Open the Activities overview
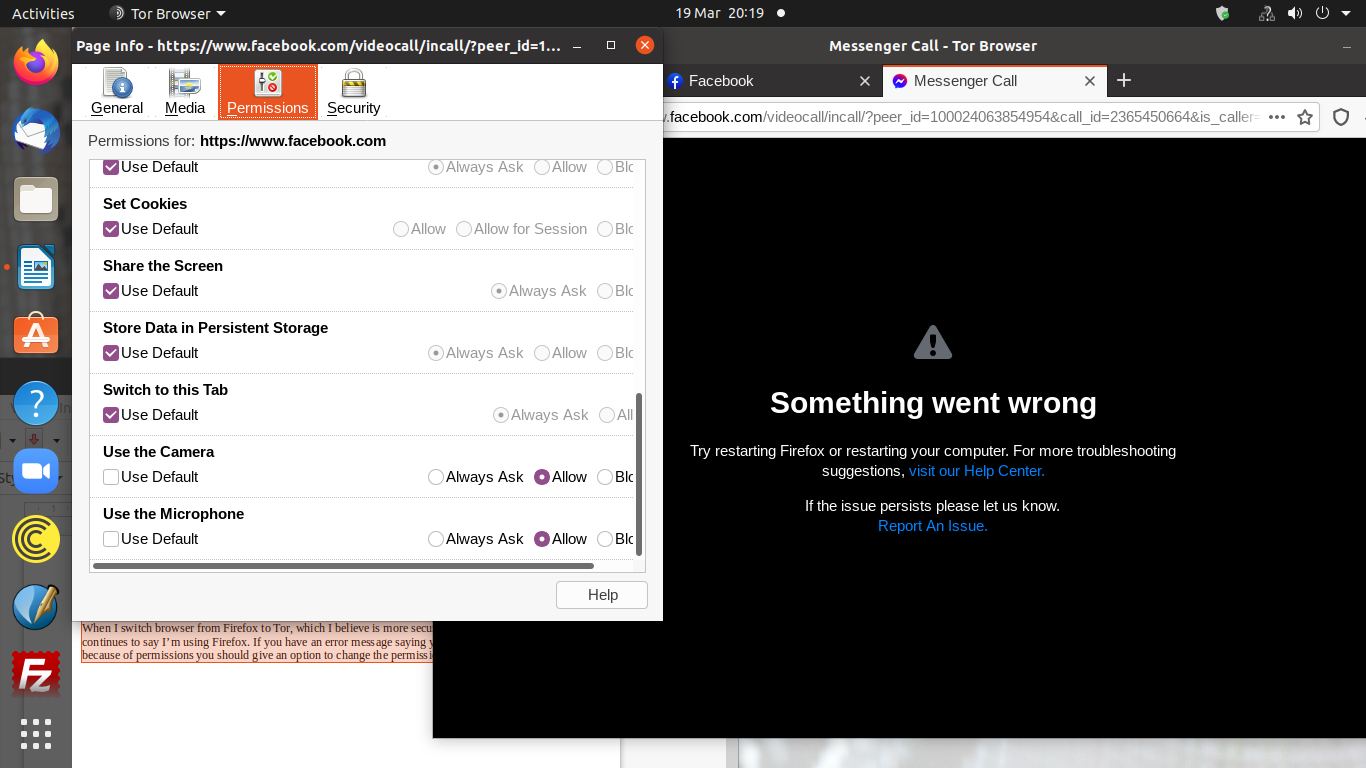This screenshot has height=768, width=1366. [43, 14]
